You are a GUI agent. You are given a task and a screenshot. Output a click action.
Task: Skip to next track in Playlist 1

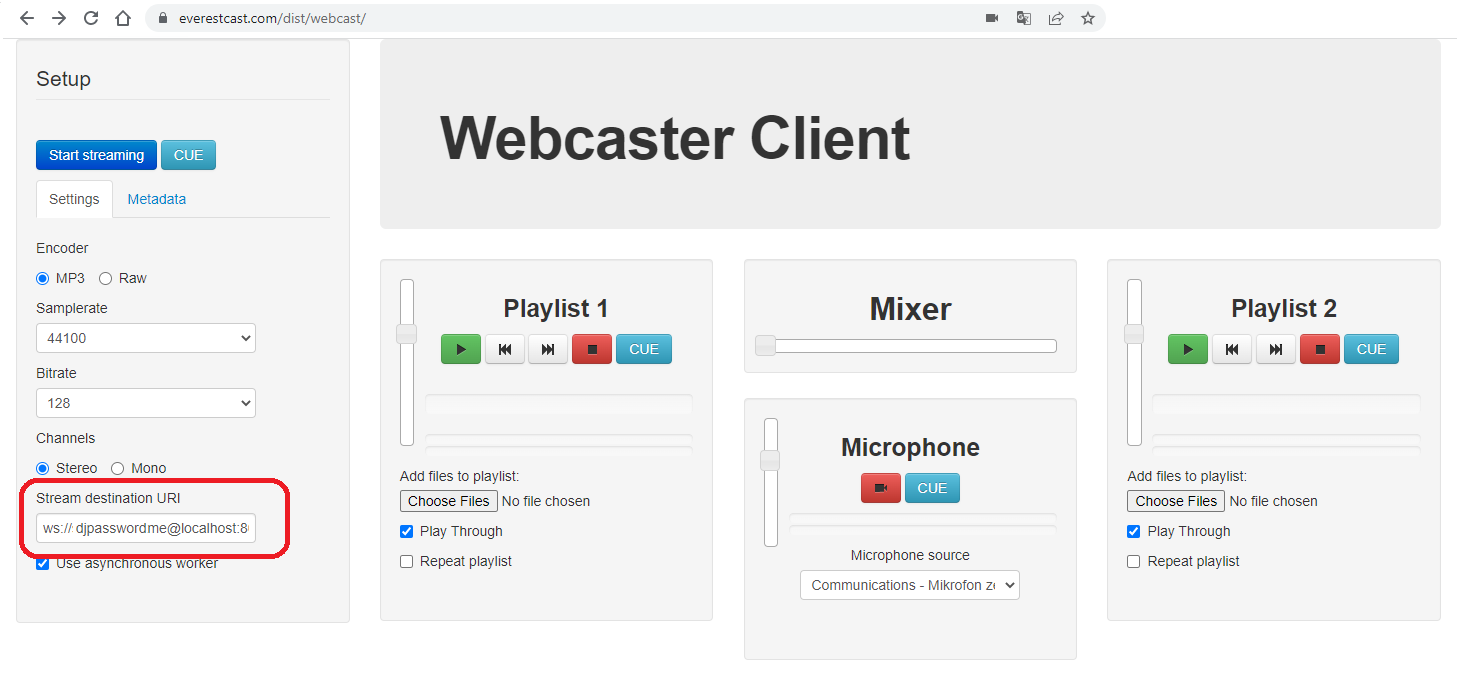pyautogui.click(x=548, y=349)
